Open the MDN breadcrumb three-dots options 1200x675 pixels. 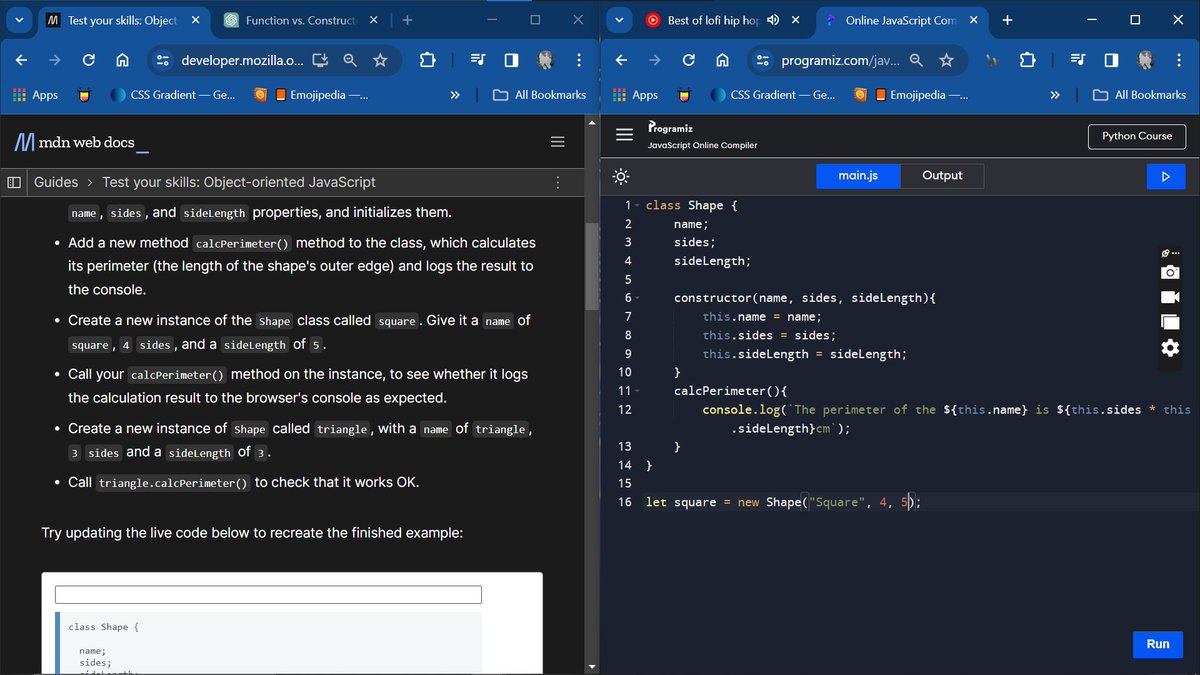(x=557, y=182)
